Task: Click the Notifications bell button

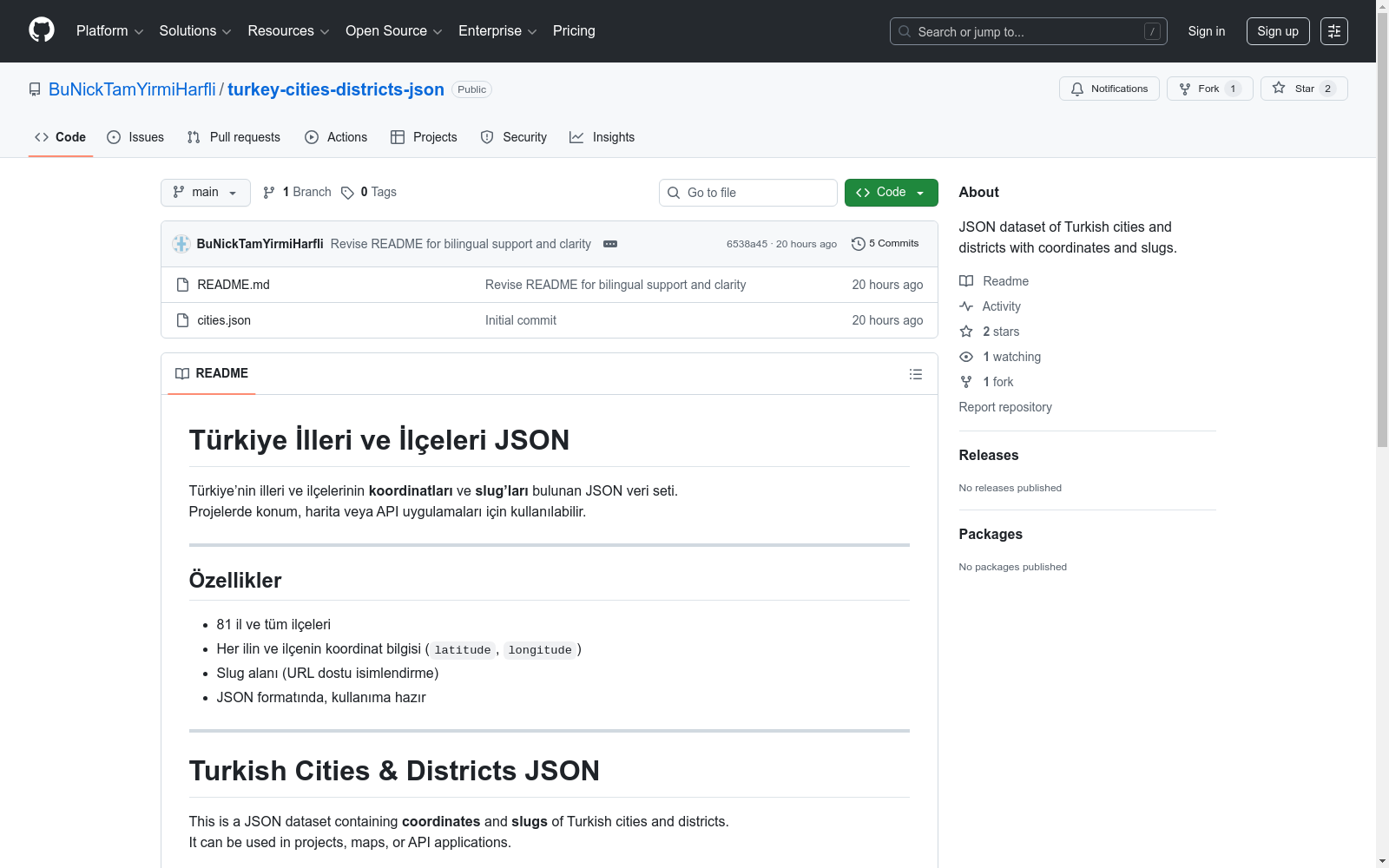Action: pos(1109,89)
